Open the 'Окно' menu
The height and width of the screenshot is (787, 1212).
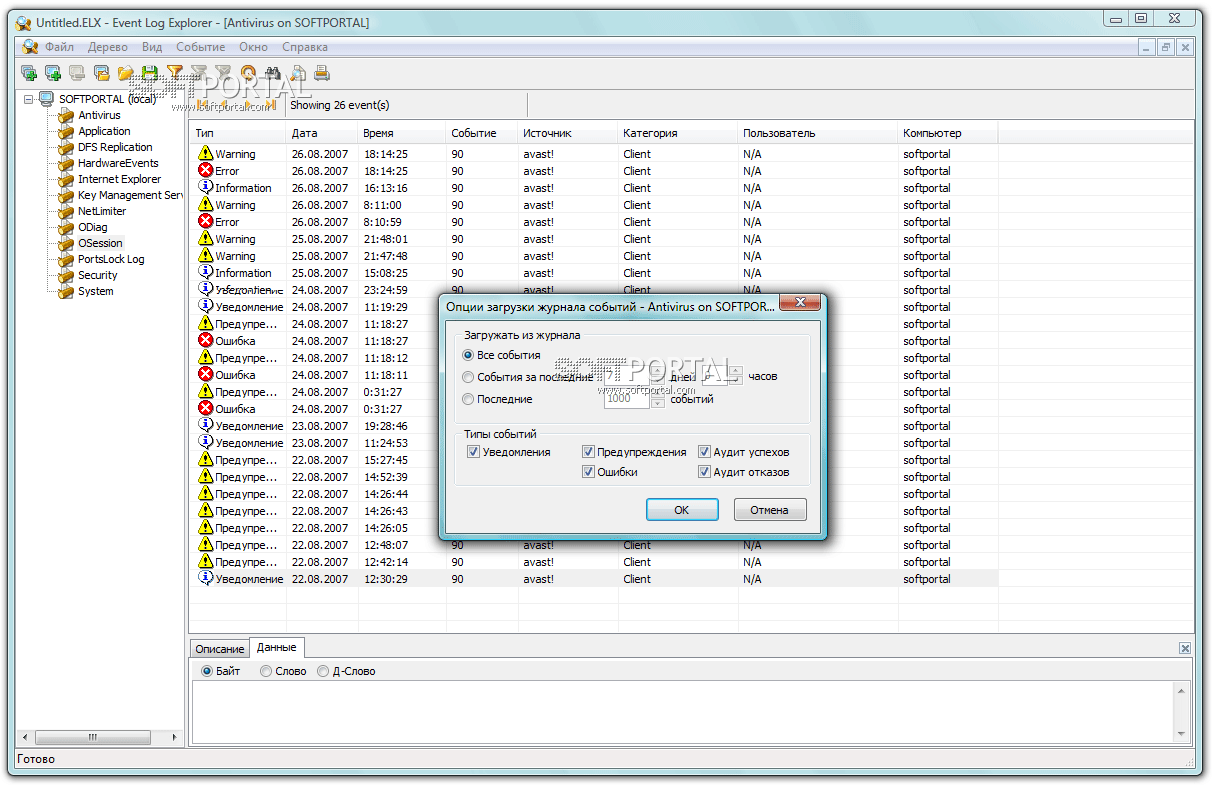(253, 47)
